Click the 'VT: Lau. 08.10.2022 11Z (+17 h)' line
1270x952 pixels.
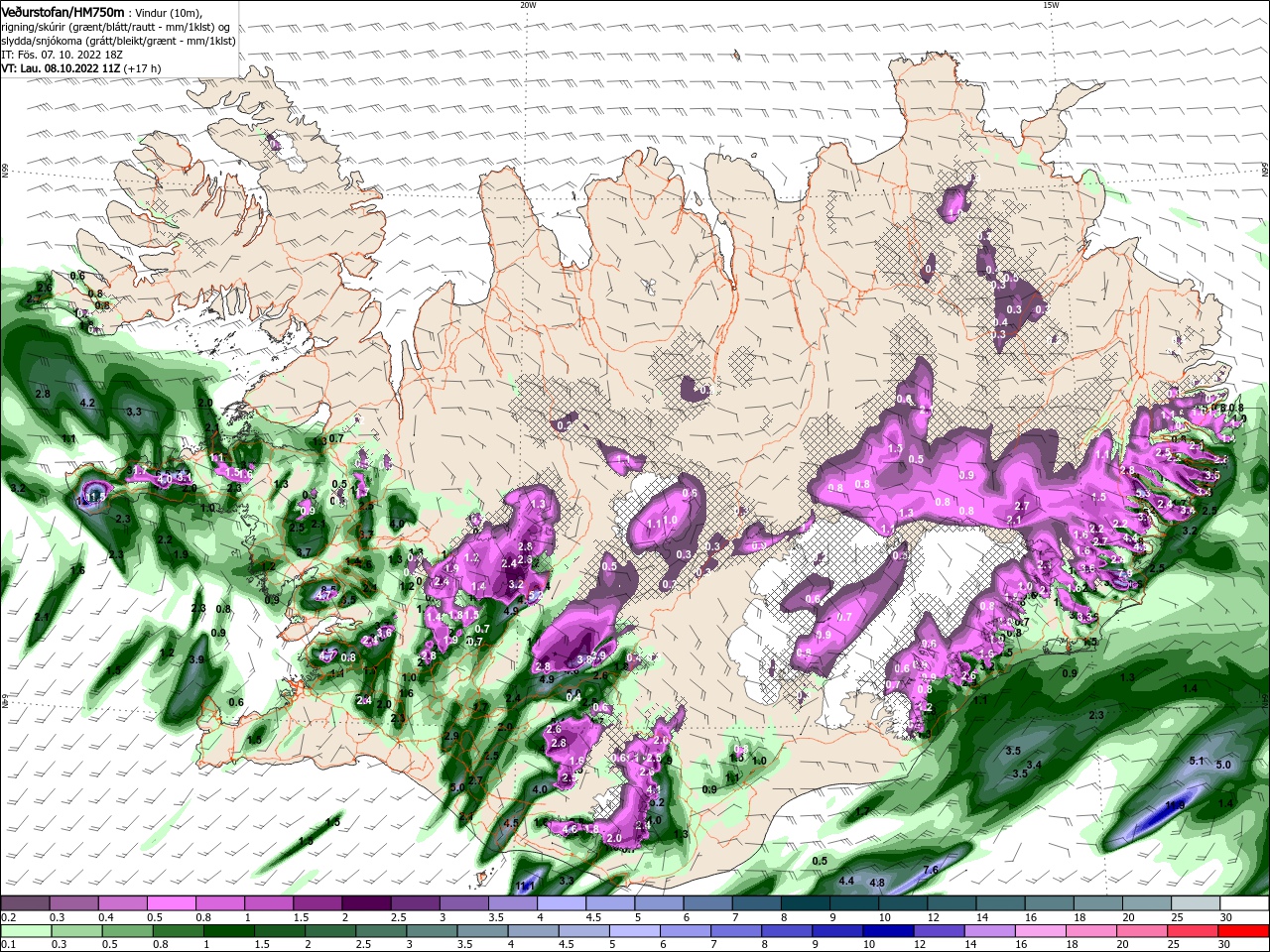pos(81,68)
